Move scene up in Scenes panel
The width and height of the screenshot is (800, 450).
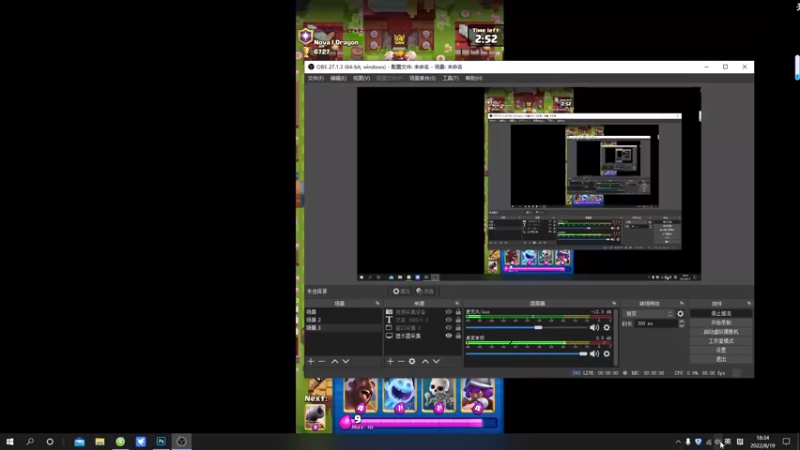tap(335, 361)
